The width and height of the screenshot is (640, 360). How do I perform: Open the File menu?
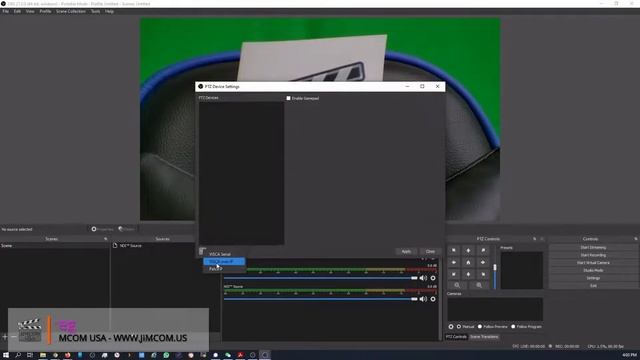coord(6,11)
